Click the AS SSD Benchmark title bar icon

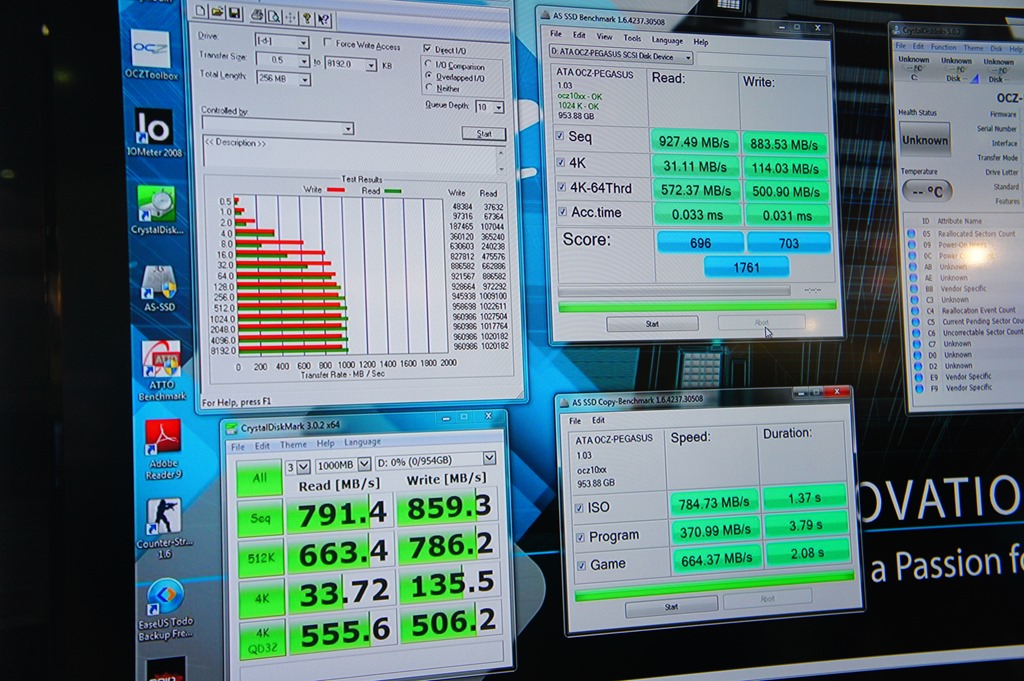(545, 15)
